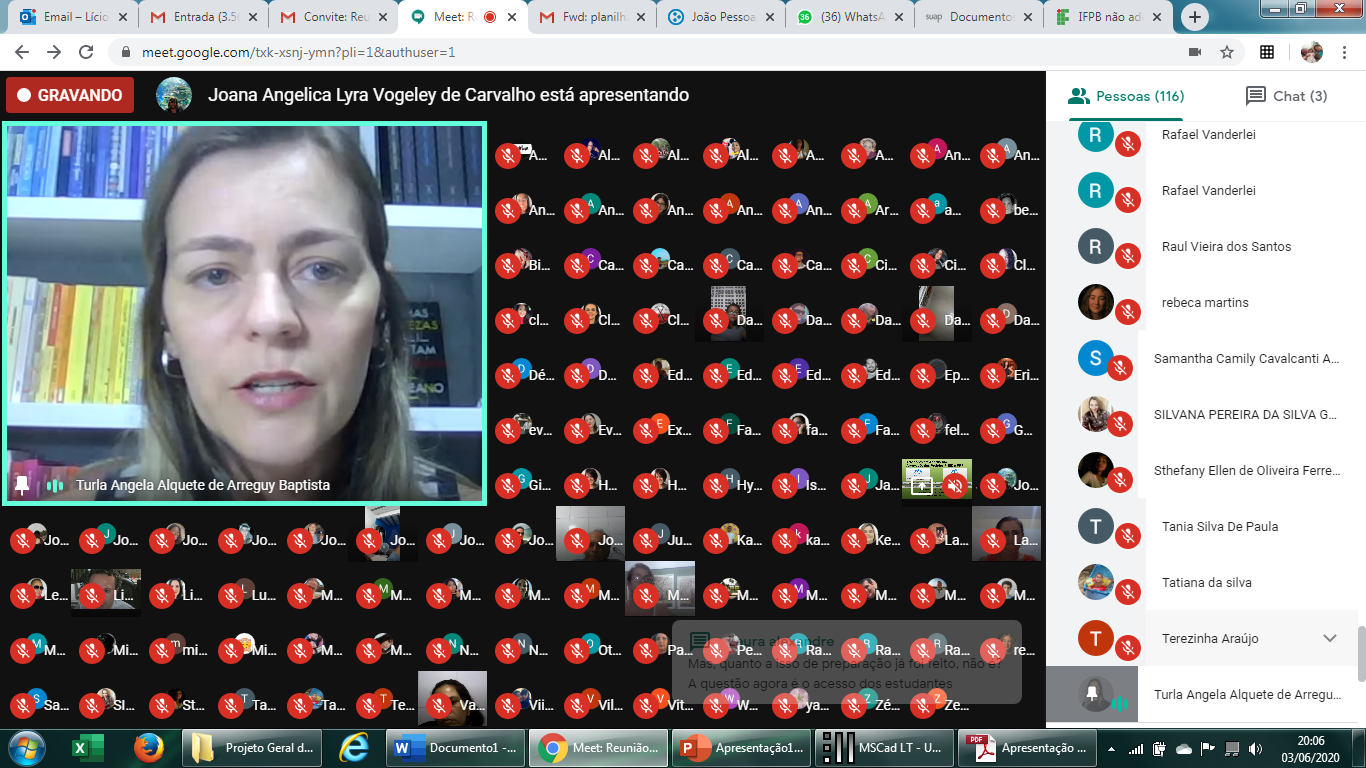Open the Chrome three-dot menu
The height and width of the screenshot is (768, 1366).
pyautogui.click(x=1347, y=52)
